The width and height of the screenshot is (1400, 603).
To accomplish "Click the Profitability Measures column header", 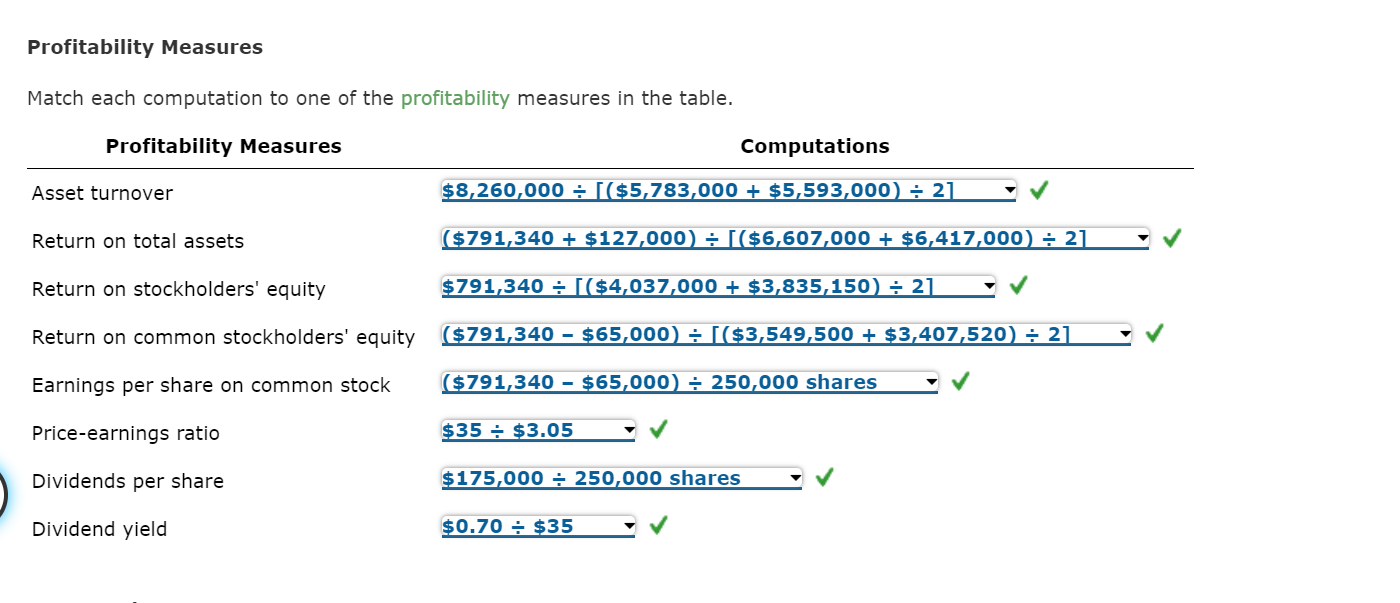I will (x=223, y=146).
